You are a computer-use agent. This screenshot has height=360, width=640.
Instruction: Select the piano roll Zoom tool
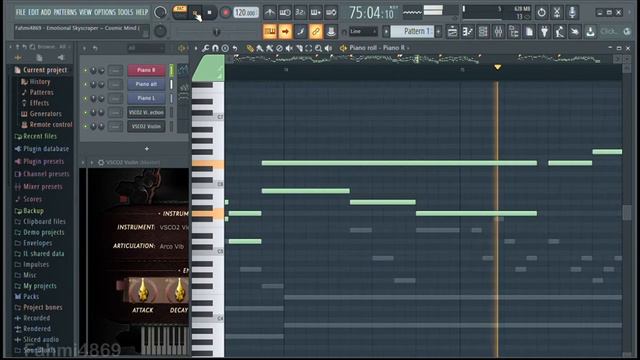318,48
